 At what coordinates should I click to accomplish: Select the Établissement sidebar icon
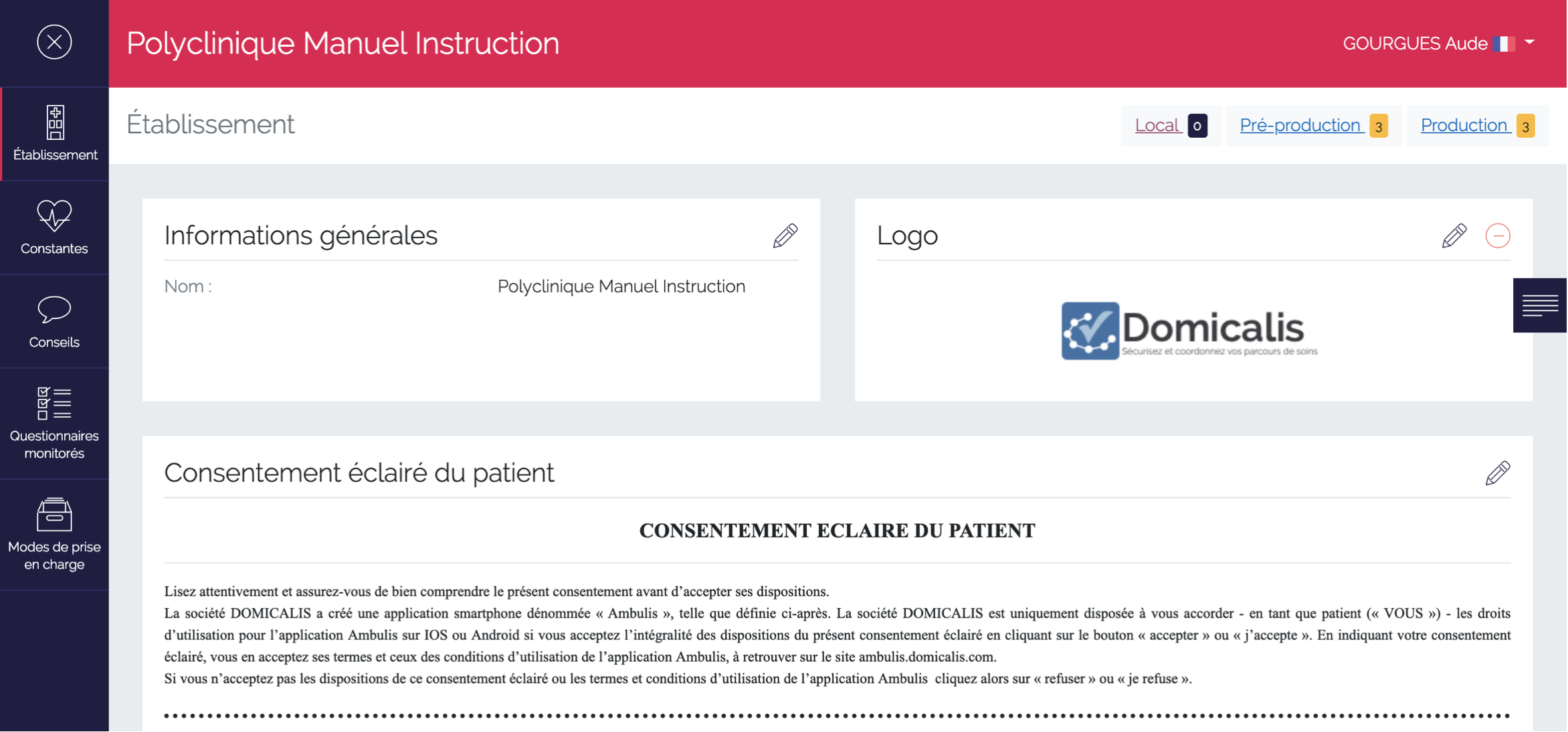click(54, 126)
